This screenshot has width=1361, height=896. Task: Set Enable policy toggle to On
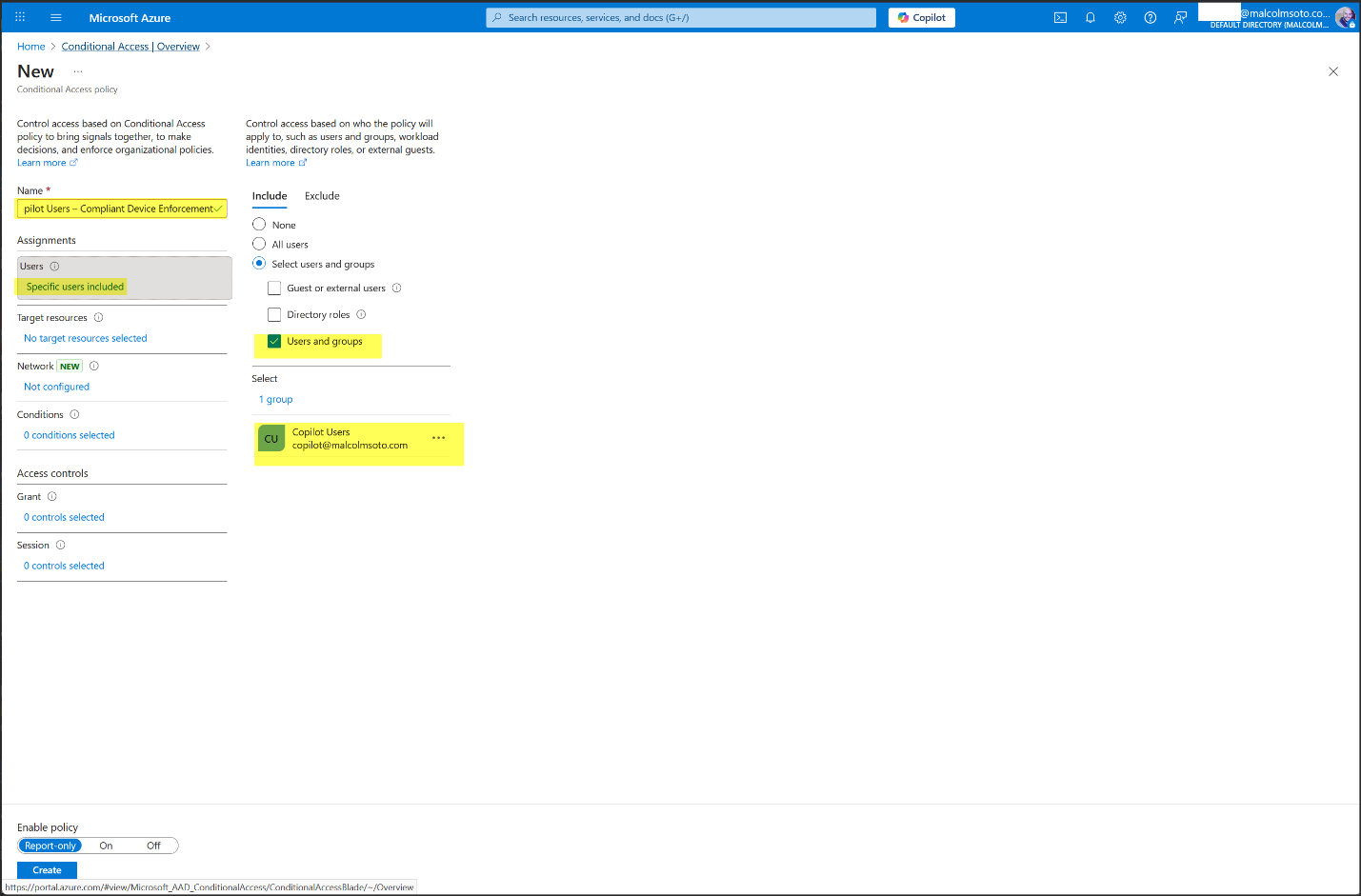tap(106, 846)
